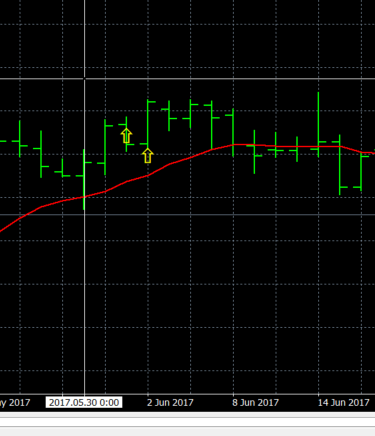The image size is (375, 436).
Task: Click the 2 Jun 2017 date label
Action: click(170, 402)
